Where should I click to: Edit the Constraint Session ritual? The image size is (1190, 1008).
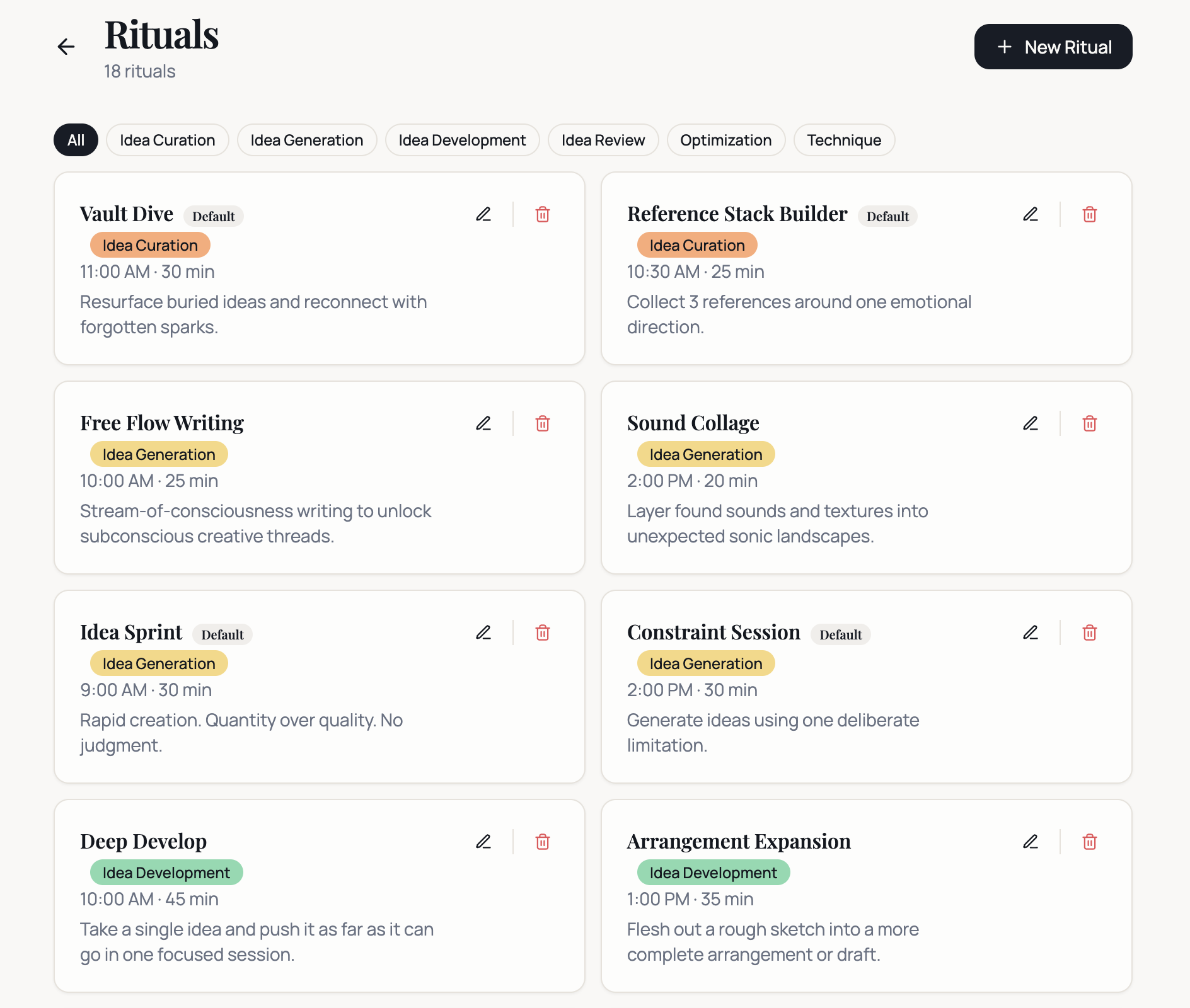tap(1031, 633)
